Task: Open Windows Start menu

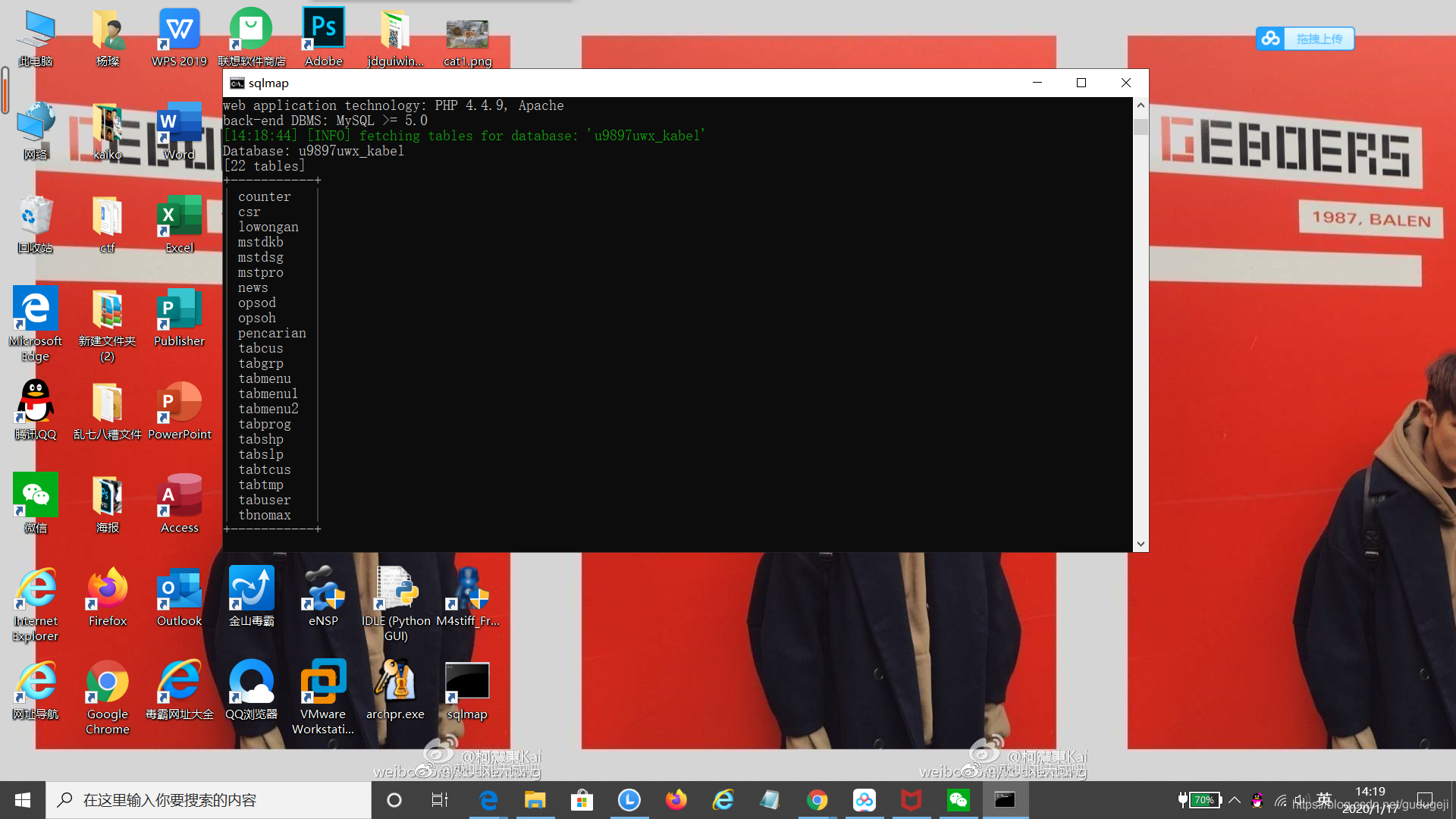Action: tap(22, 799)
